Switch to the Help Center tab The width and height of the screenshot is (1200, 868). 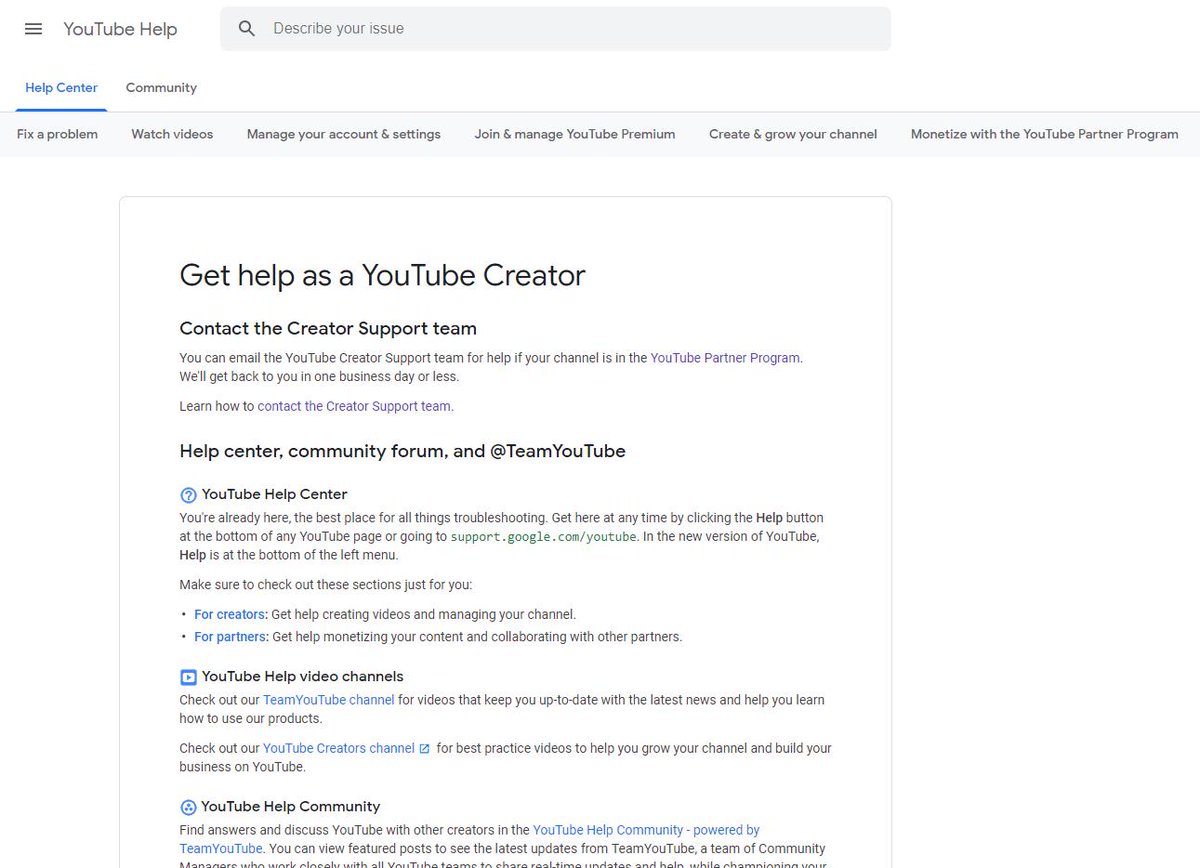point(61,88)
